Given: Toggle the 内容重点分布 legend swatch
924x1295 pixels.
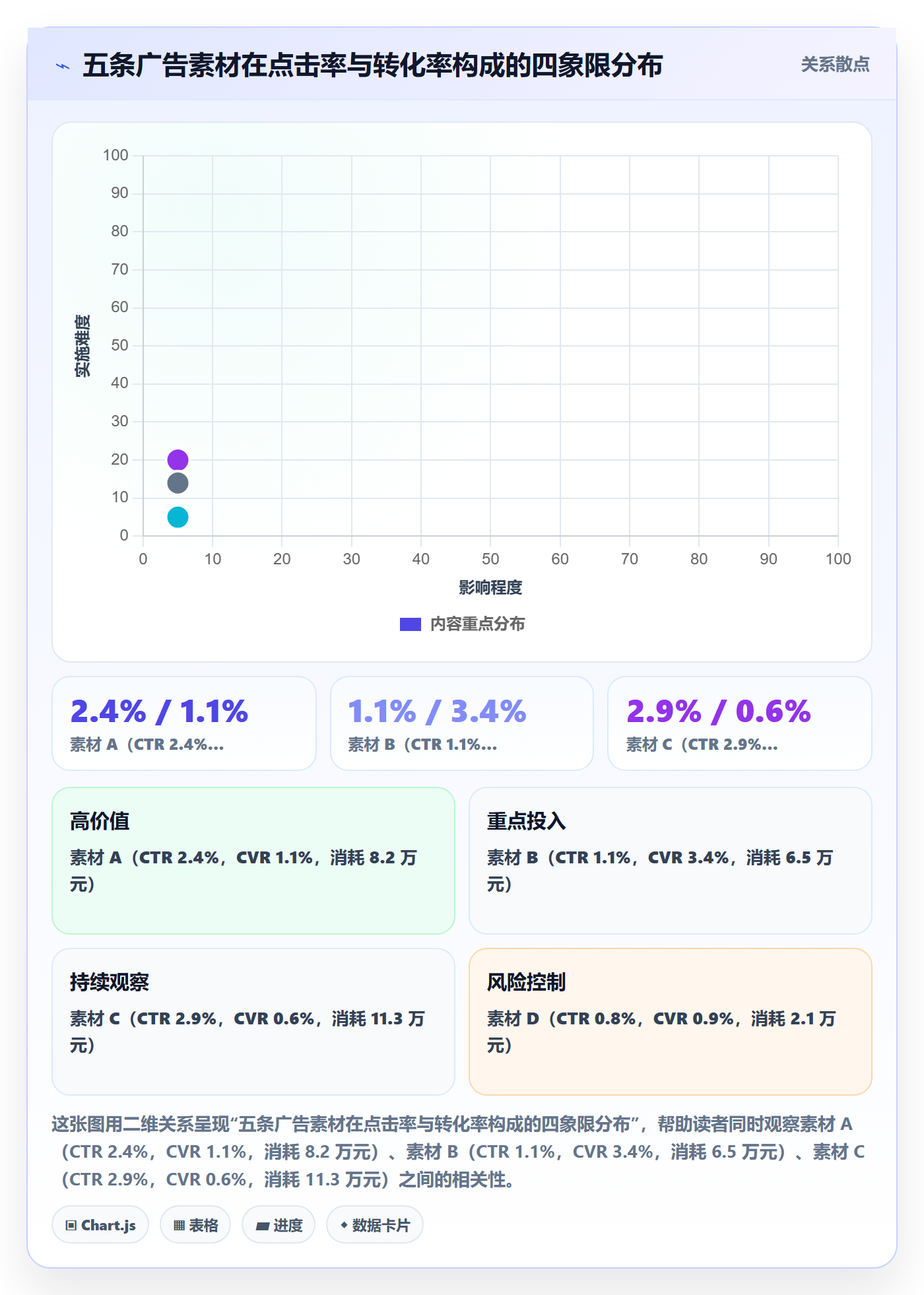Looking at the screenshot, I should tap(411, 624).
